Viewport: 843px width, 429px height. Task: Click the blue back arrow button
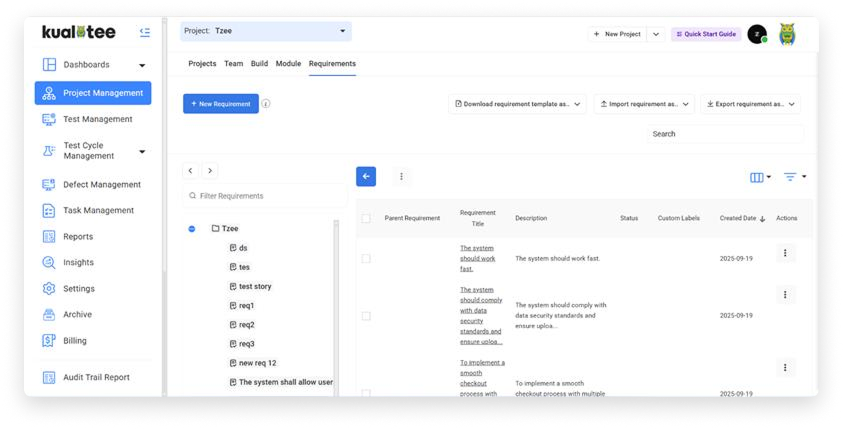[x=366, y=176]
